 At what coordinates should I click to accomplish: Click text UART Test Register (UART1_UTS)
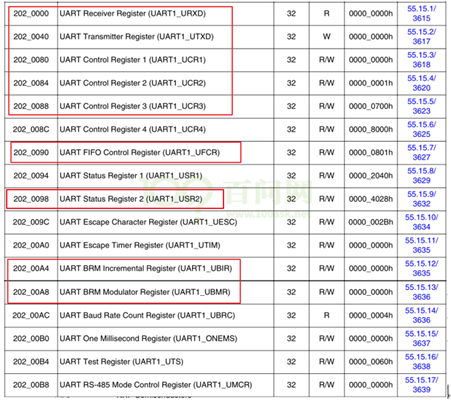[x=121, y=362]
